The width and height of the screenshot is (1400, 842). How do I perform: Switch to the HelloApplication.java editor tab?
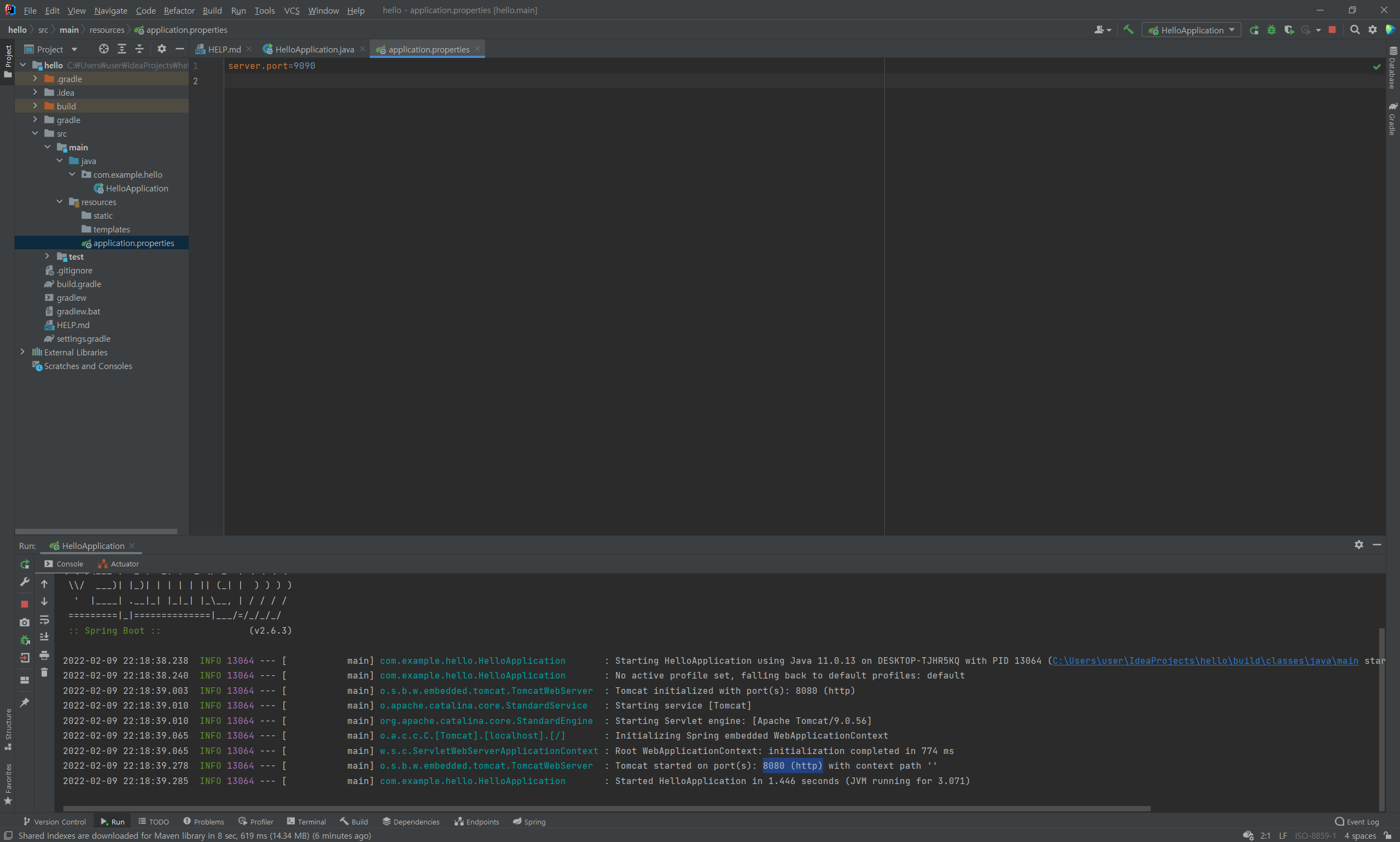click(x=314, y=49)
